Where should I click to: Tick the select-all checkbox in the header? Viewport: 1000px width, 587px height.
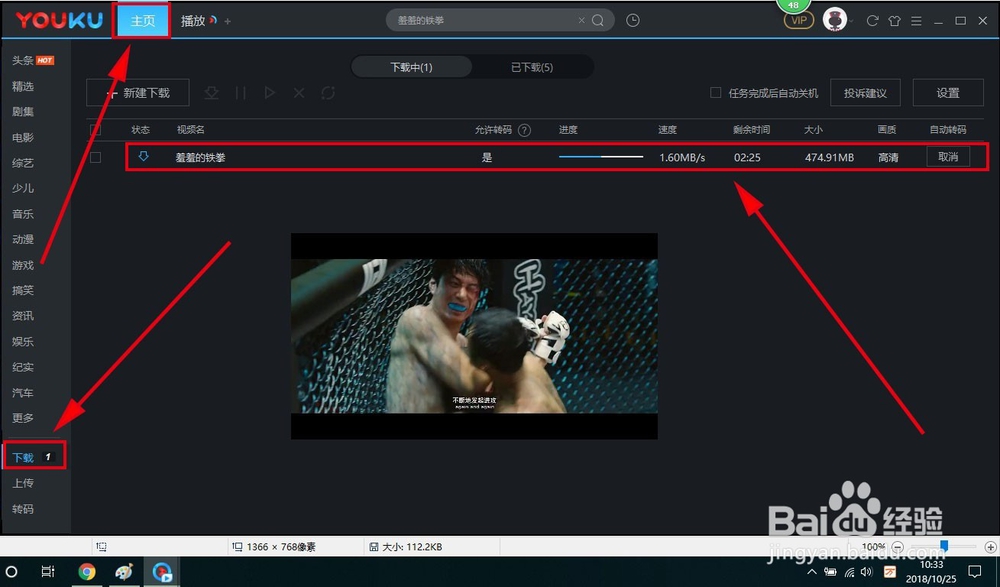click(x=96, y=130)
